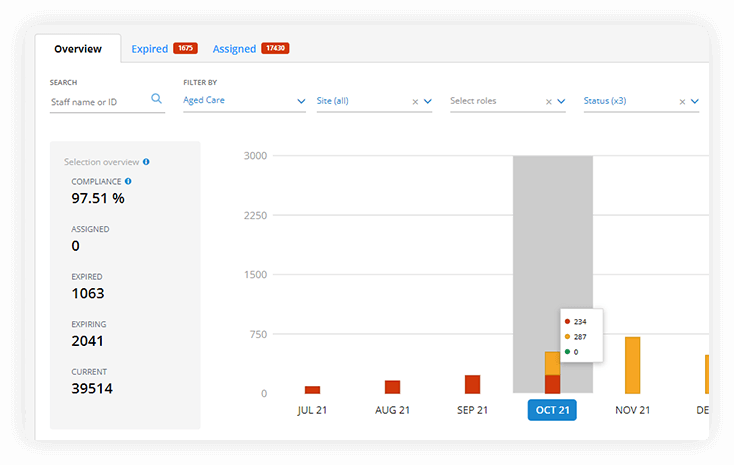
Task: Click the Compliance info icon
Action: click(128, 181)
